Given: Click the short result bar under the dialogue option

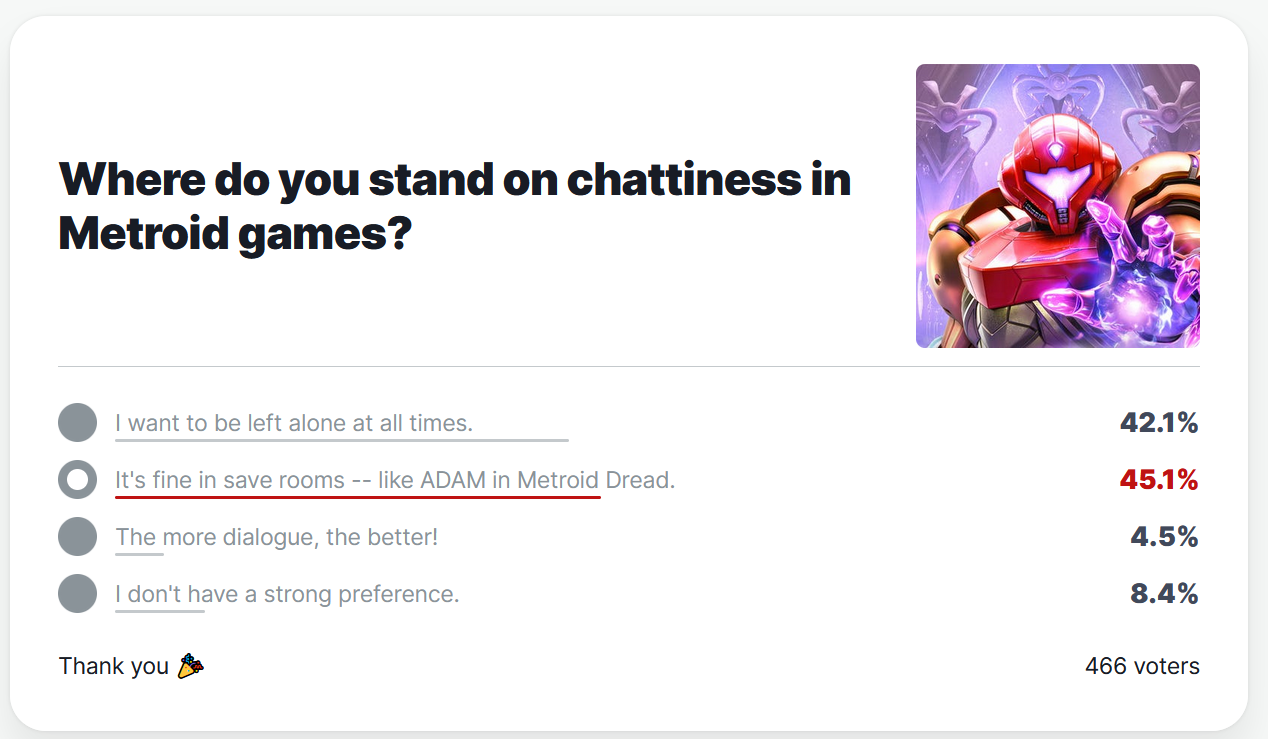Looking at the screenshot, I should [x=139, y=553].
